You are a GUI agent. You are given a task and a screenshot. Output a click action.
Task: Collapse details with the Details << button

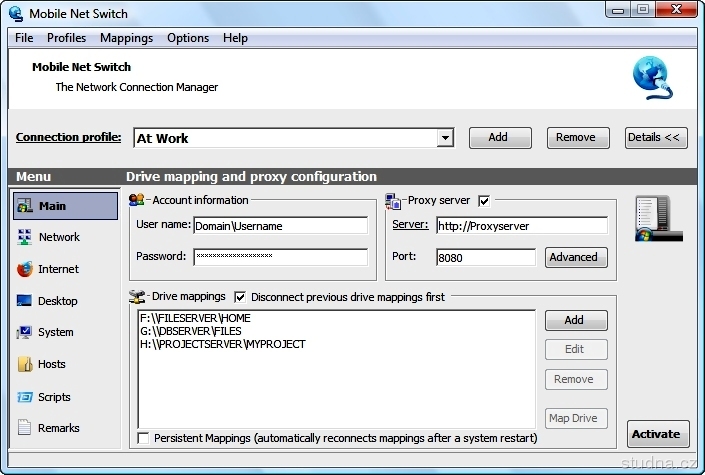point(656,138)
